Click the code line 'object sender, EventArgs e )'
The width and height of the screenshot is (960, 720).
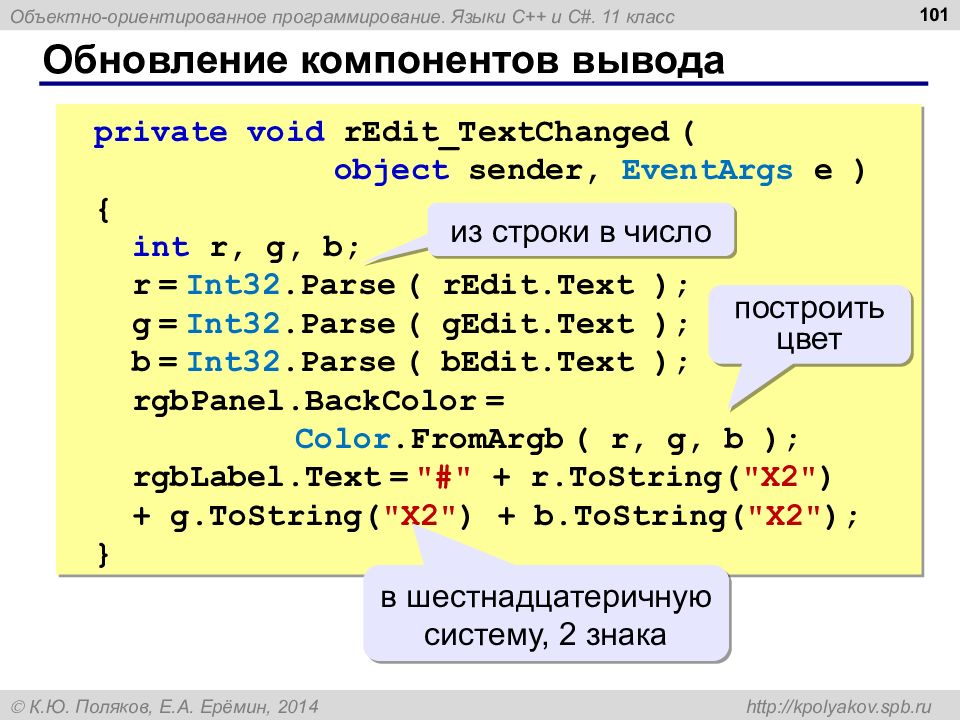599,170
